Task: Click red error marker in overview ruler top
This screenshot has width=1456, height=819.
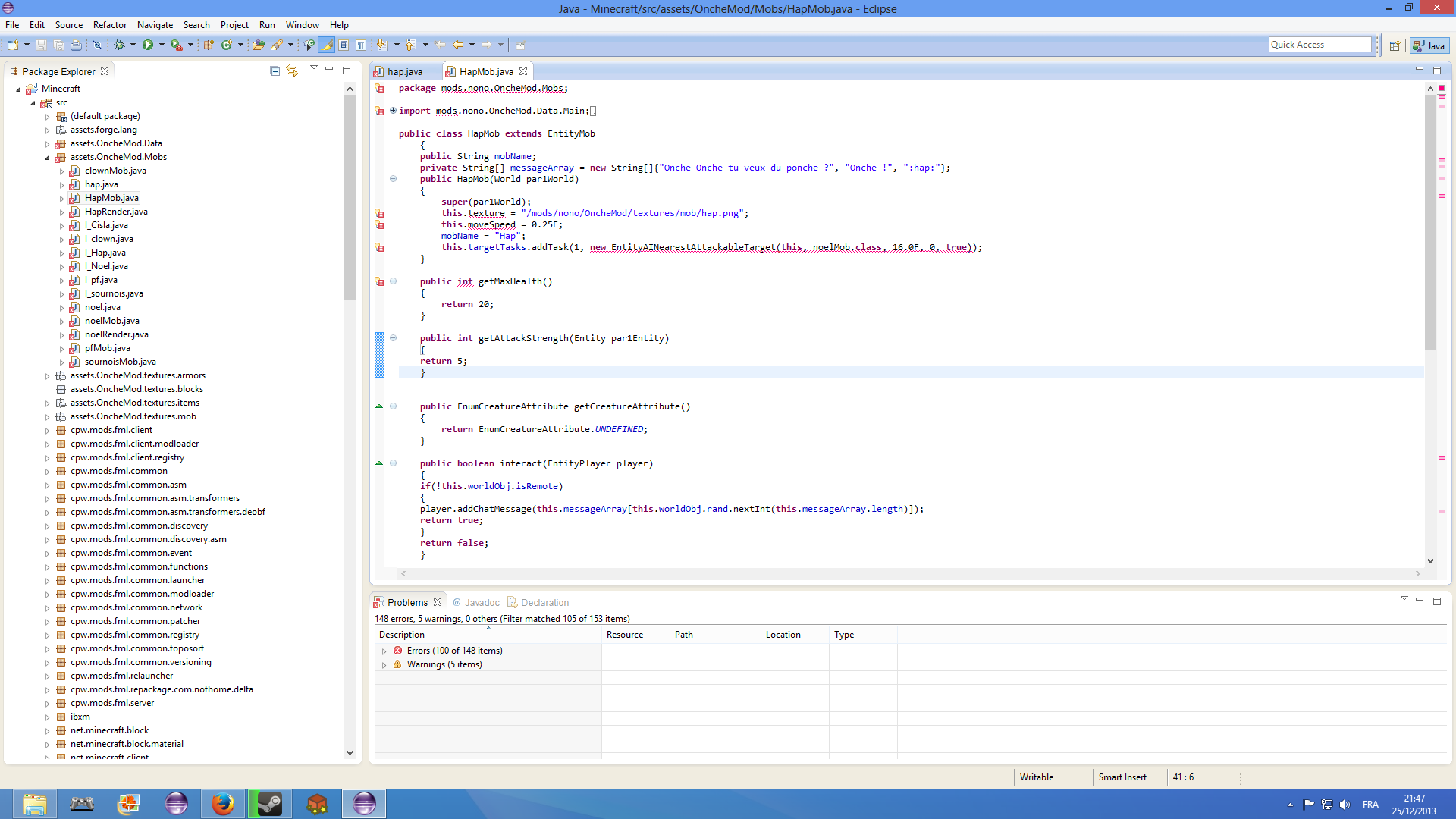Action: click(1442, 88)
